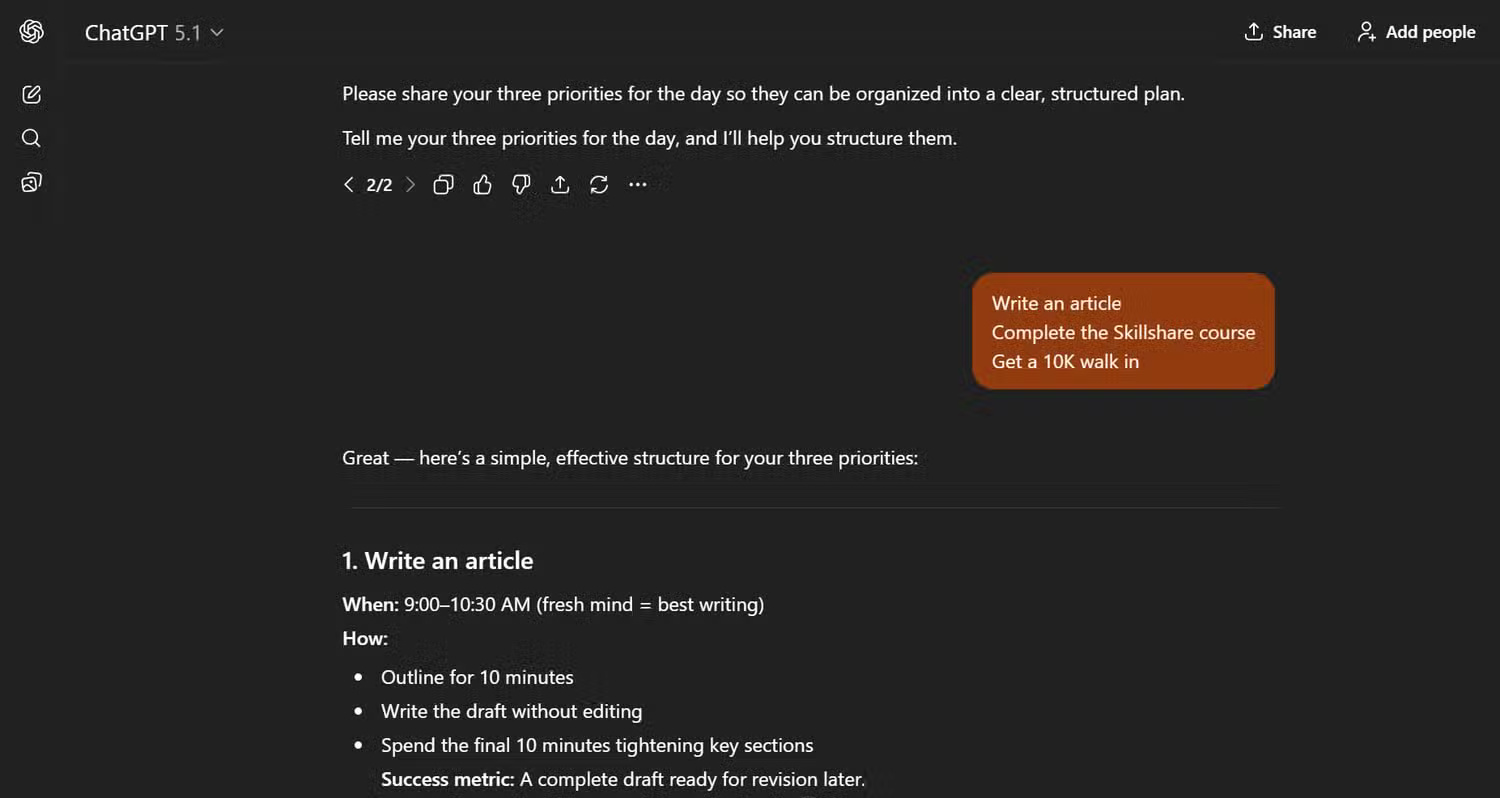Open the more options menu on the response
This screenshot has height=798, width=1500.
tap(637, 184)
